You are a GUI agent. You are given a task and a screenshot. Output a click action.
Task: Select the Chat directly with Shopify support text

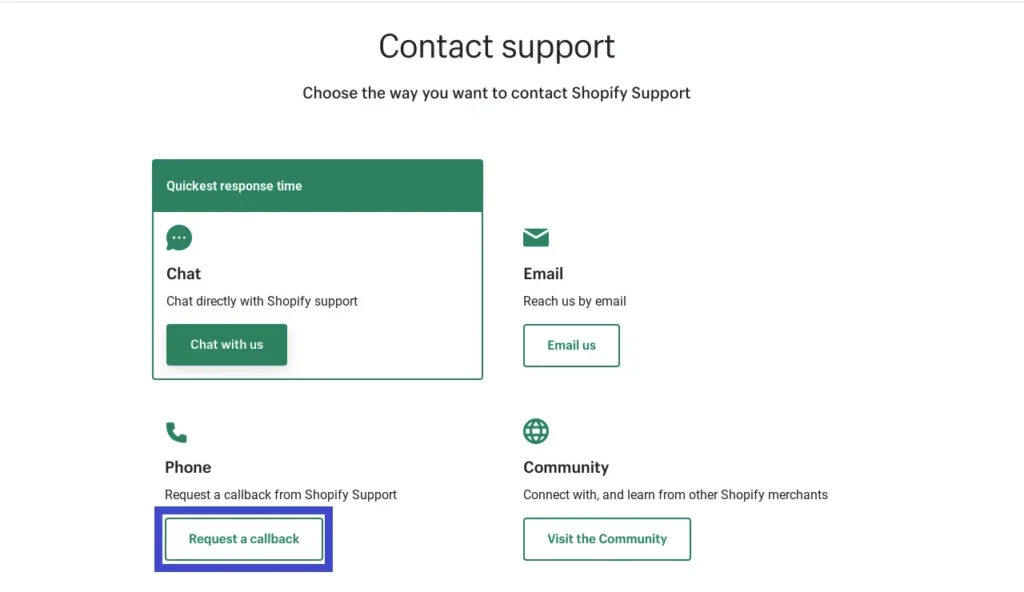(262, 300)
